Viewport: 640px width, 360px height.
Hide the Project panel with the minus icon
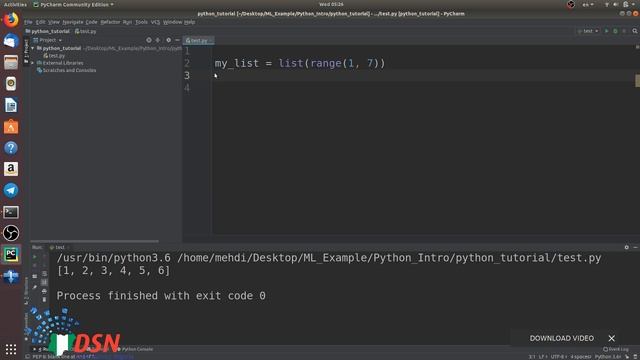point(178,40)
